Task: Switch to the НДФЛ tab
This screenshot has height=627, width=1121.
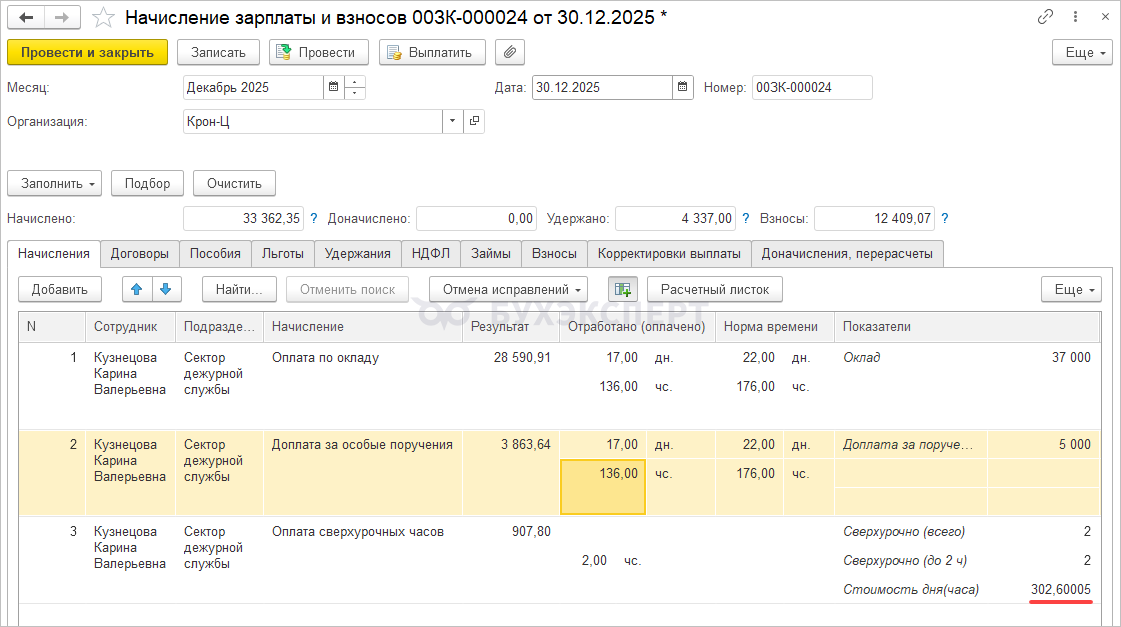Action: 431,254
